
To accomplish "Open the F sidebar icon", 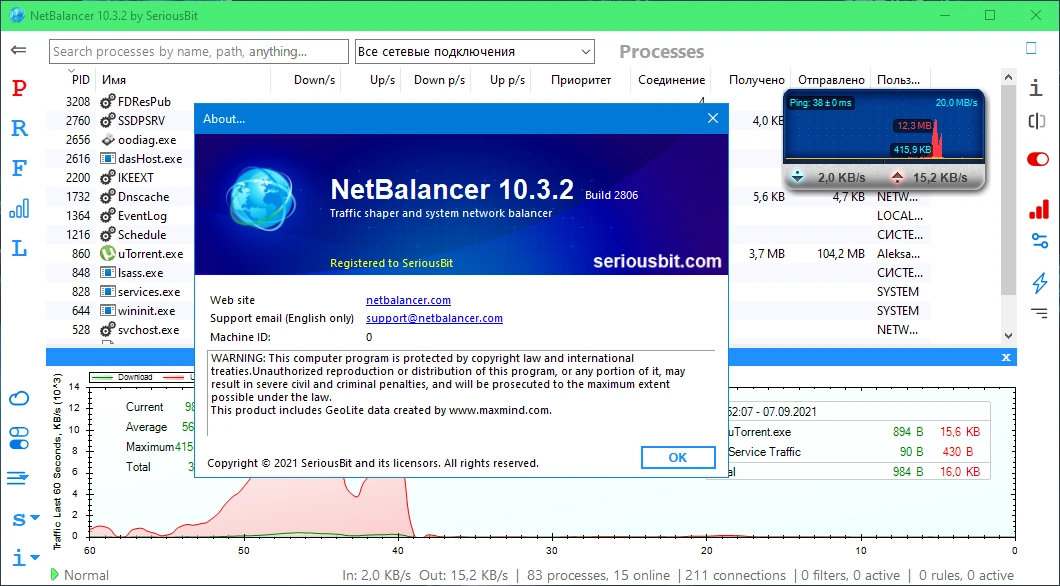I will (x=19, y=168).
